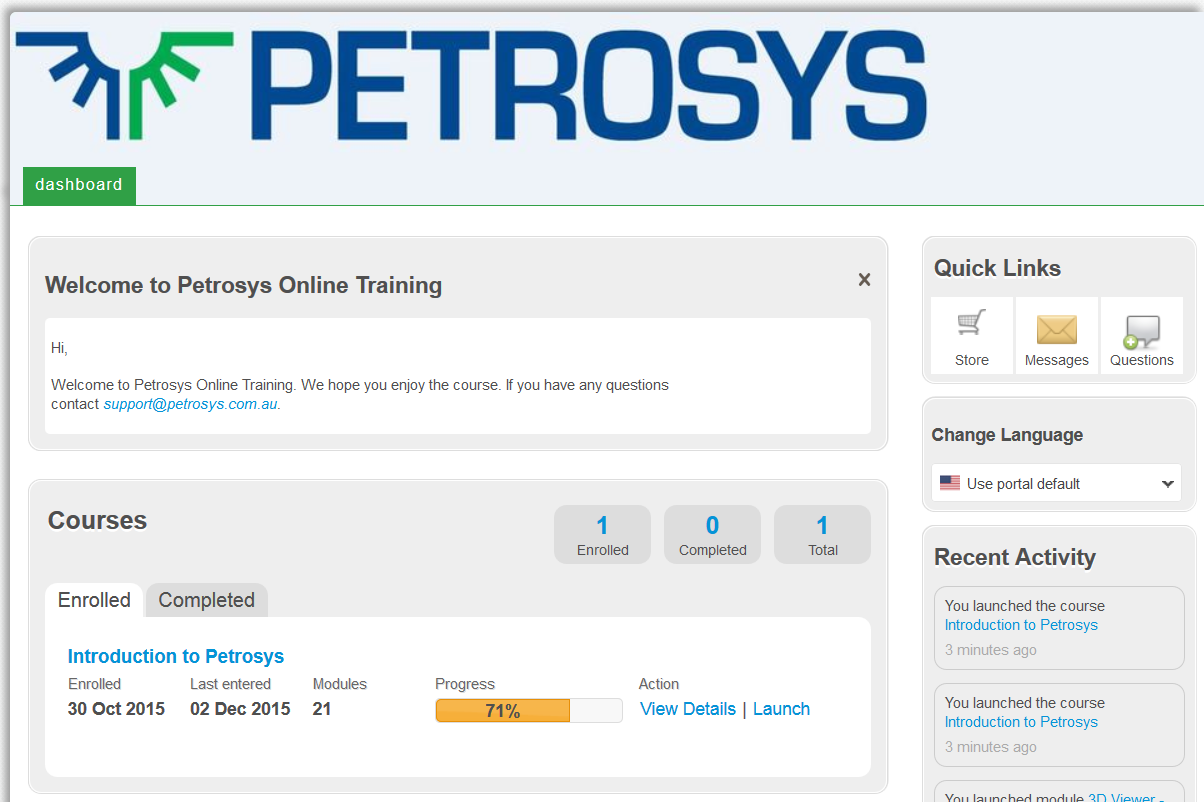
Task: Click the 71% course progress bar
Action: 529,711
